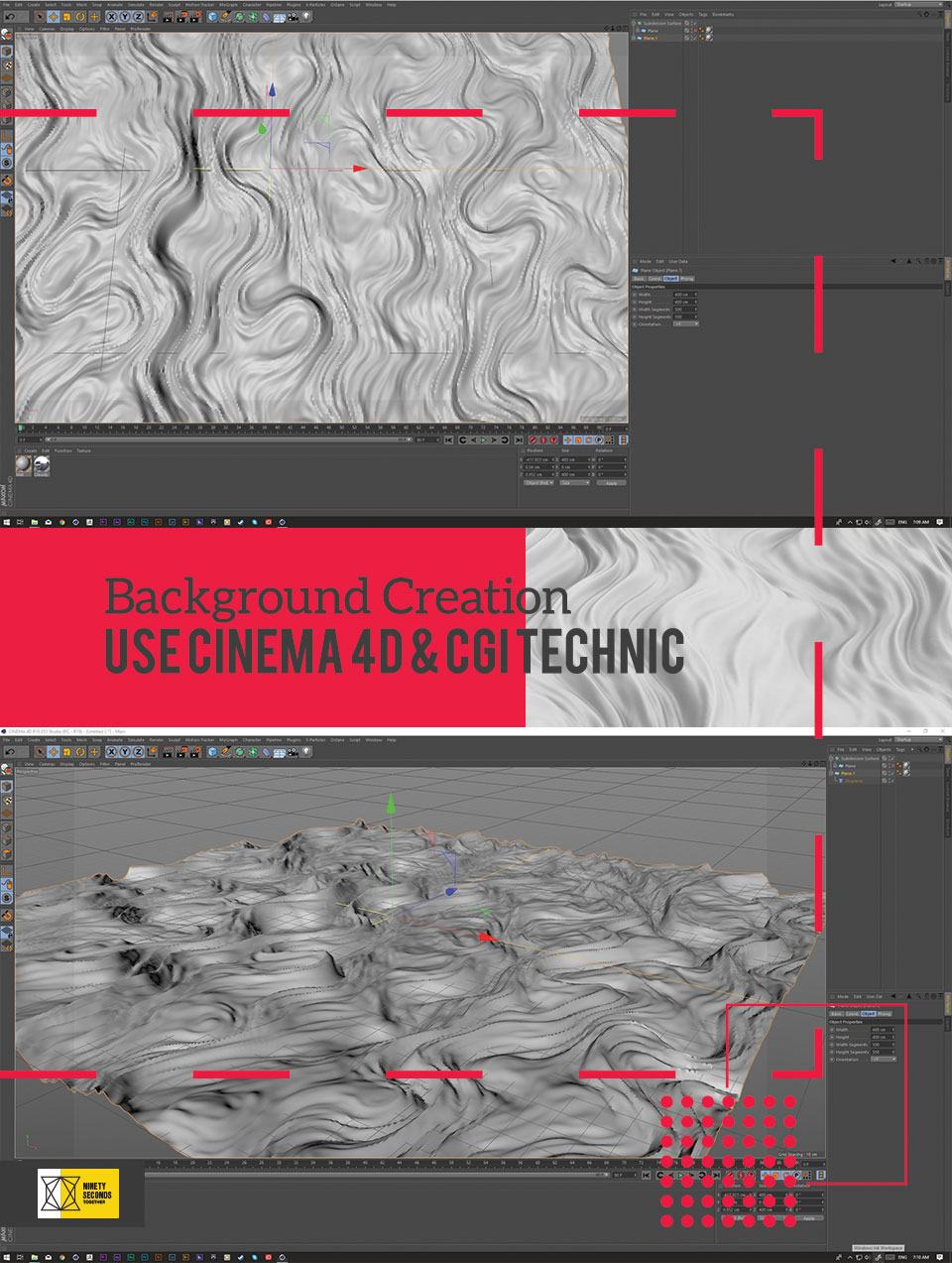Click the first material thumbnail in Material Manager
Image resolution: width=952 pixels, height=1263 pixels.
[x=24, y=465]
